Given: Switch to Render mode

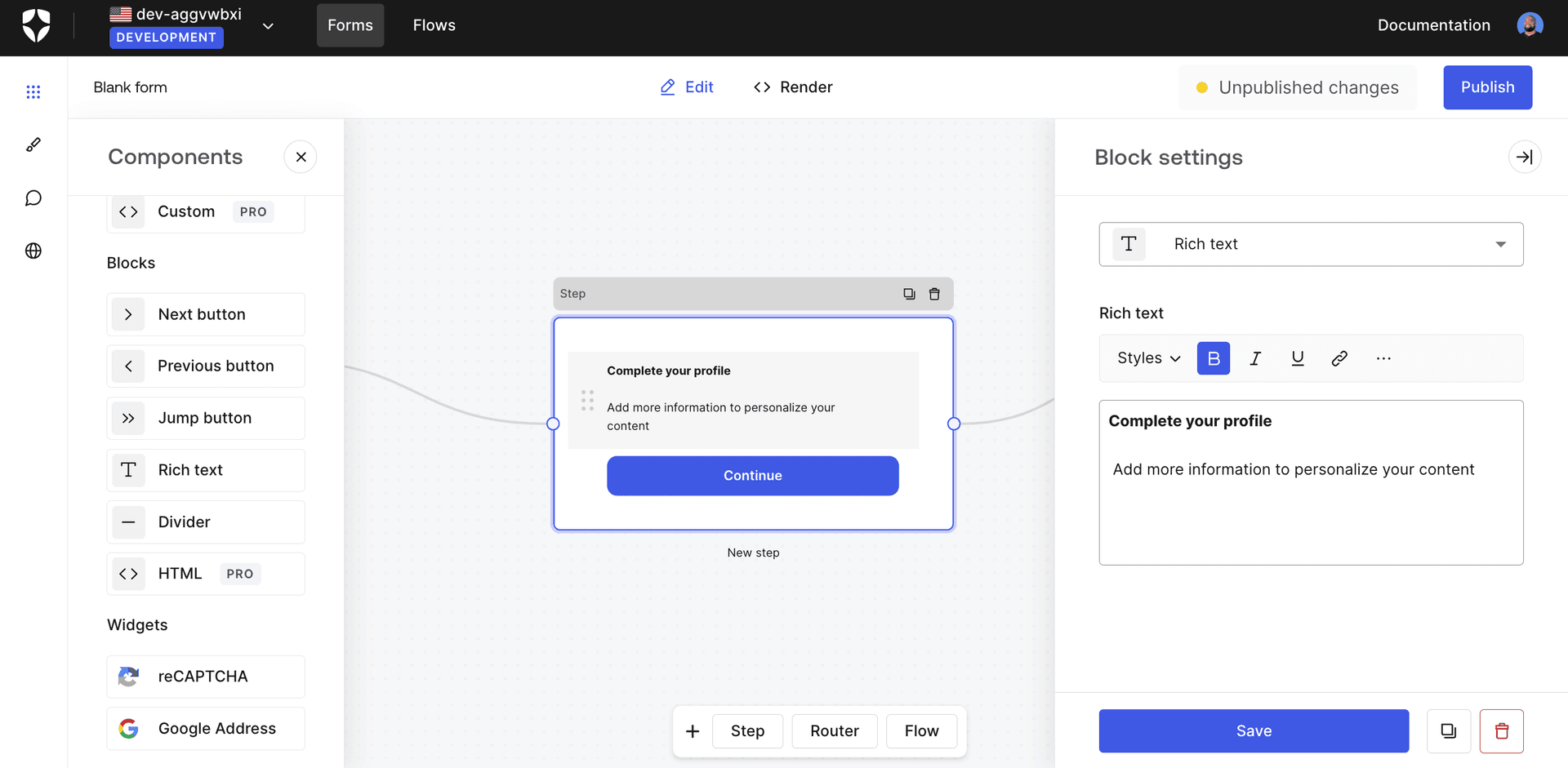Looking at the screenshot, I should [x=791, y=87].
